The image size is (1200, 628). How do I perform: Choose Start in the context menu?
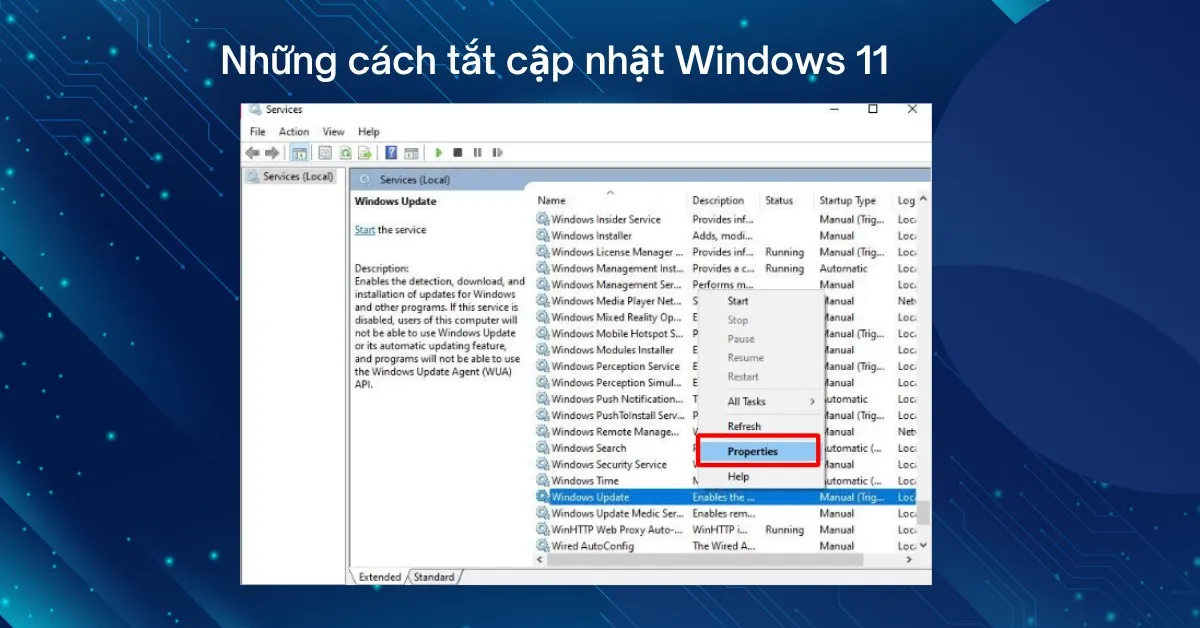coord(760,301)
